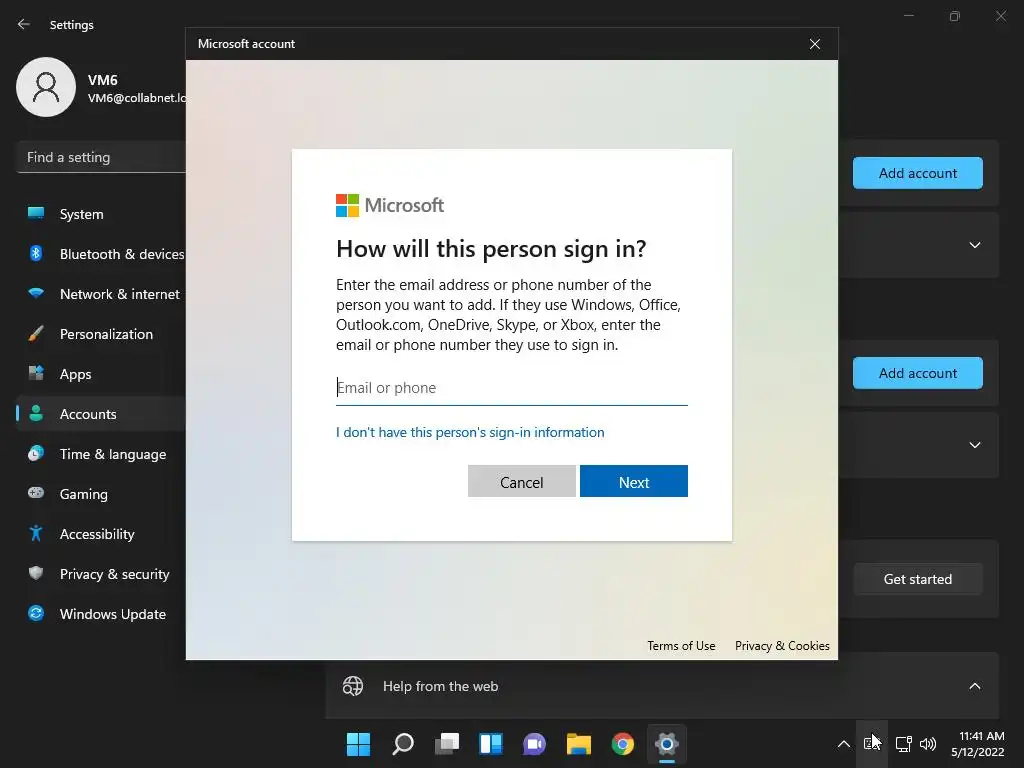Open the Windows Start menu
Image resolution: width=1024 pixels, height=768 pixels.
[x=358, y=744]
